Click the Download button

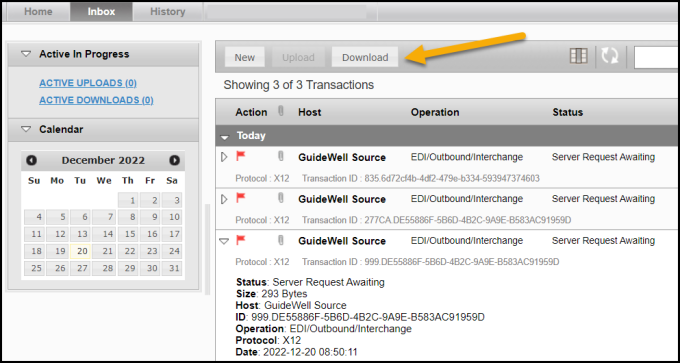(x=365, y=57)
